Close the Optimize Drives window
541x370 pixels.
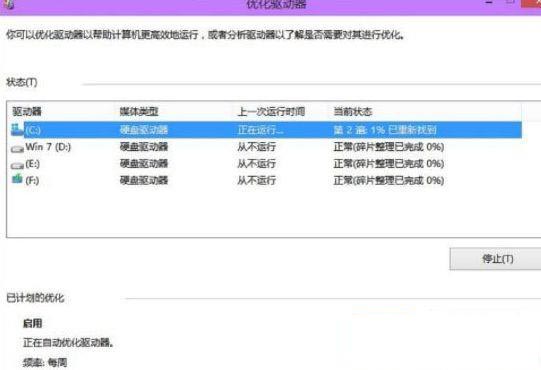pyautogui.click(x=531, y=3)
